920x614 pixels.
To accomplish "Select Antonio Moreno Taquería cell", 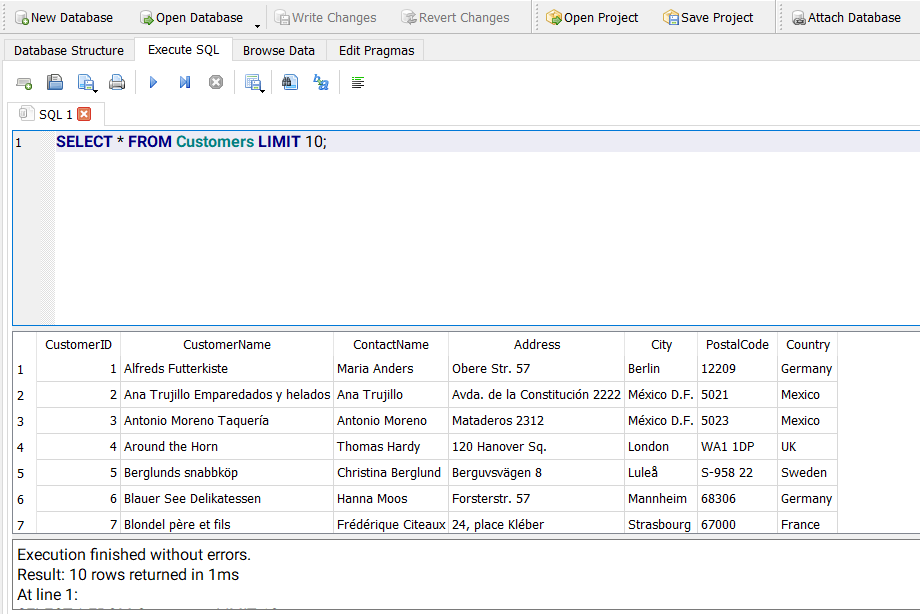I will pos(227,421).
